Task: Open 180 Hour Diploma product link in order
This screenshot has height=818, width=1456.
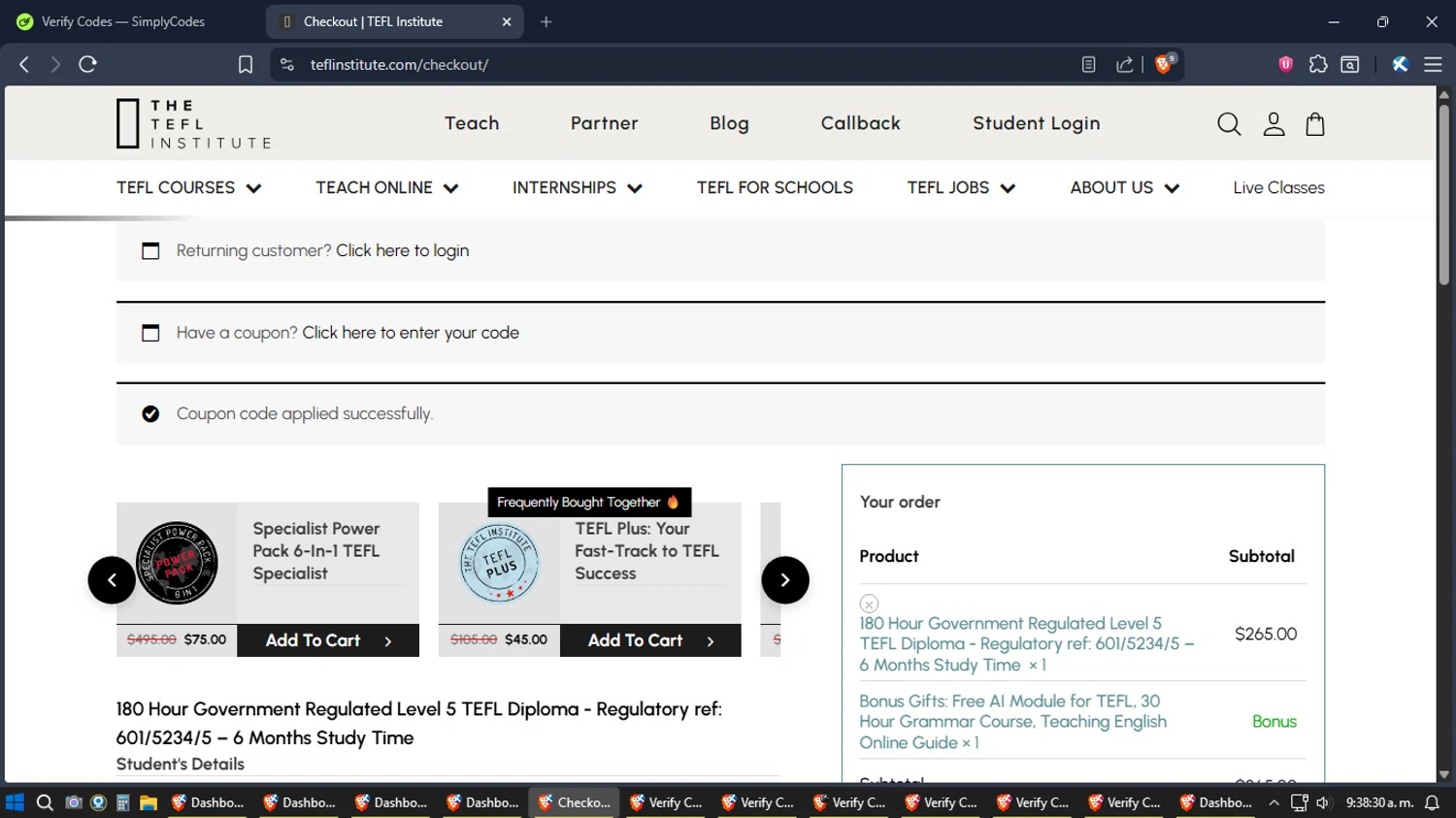Action: (x=1027, y=644)
